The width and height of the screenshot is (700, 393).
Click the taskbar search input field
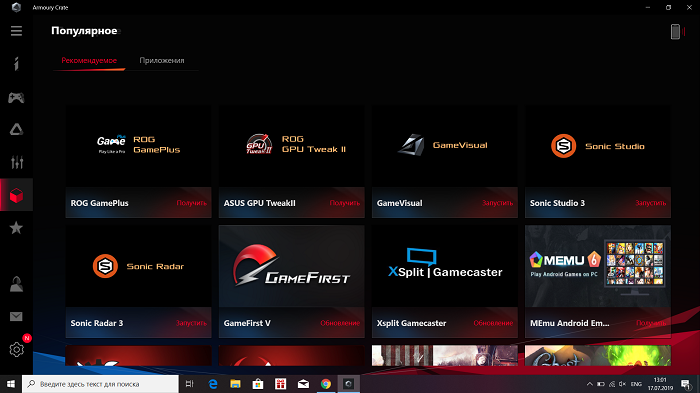(100, 384)
